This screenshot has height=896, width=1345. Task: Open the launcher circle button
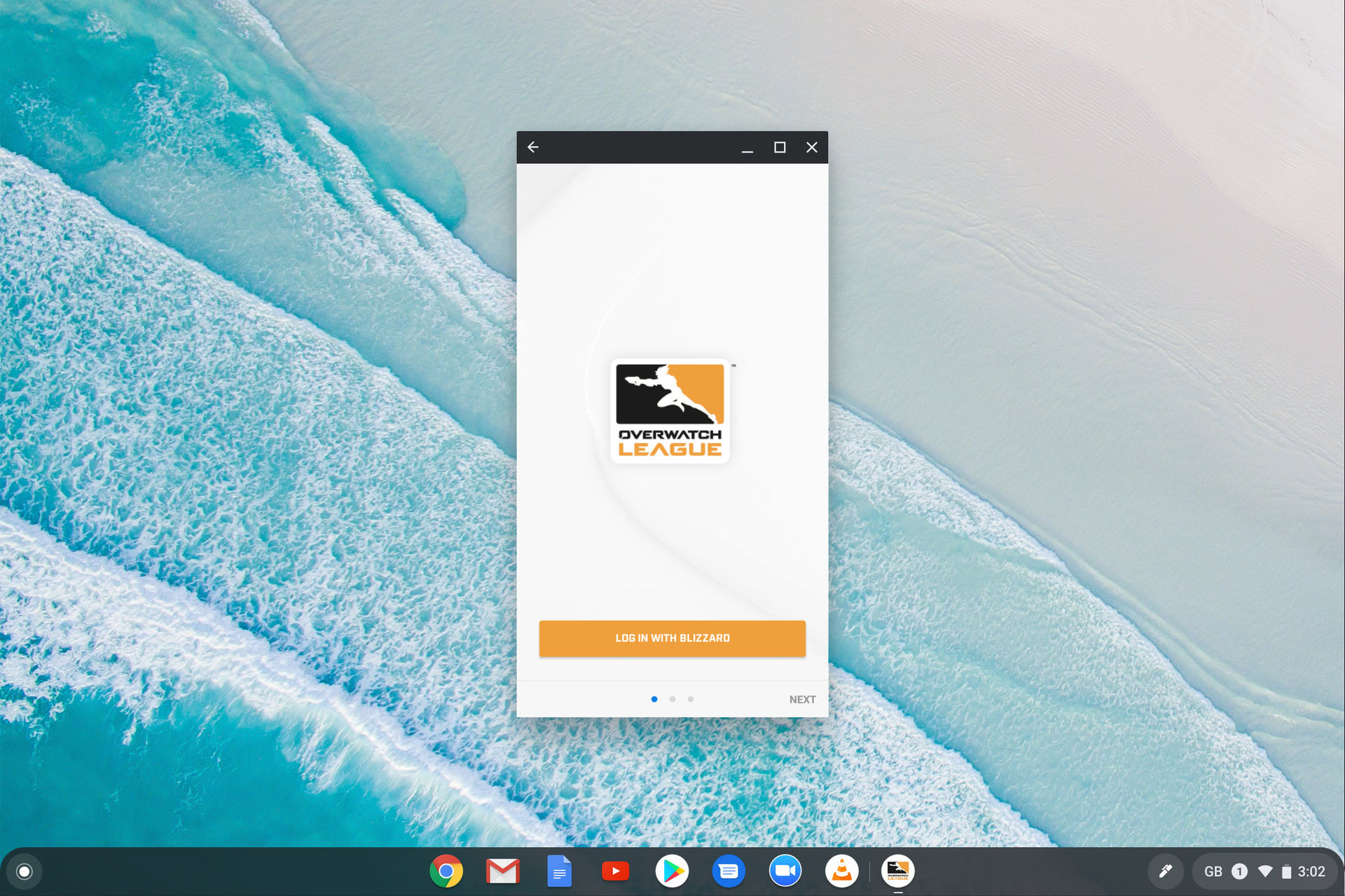pos(25,871)
